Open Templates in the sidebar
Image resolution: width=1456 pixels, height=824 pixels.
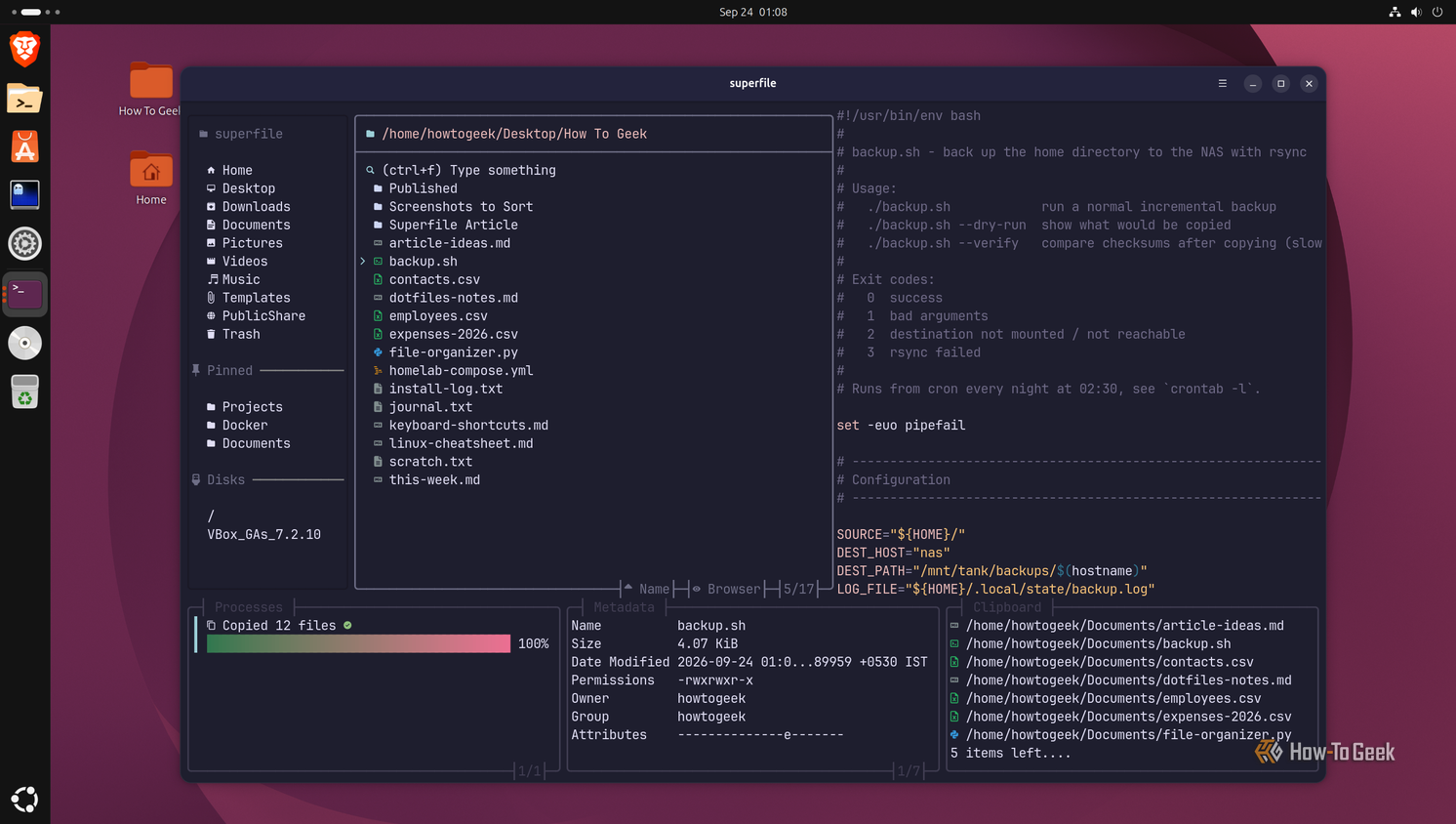click(x=256, y=298)
